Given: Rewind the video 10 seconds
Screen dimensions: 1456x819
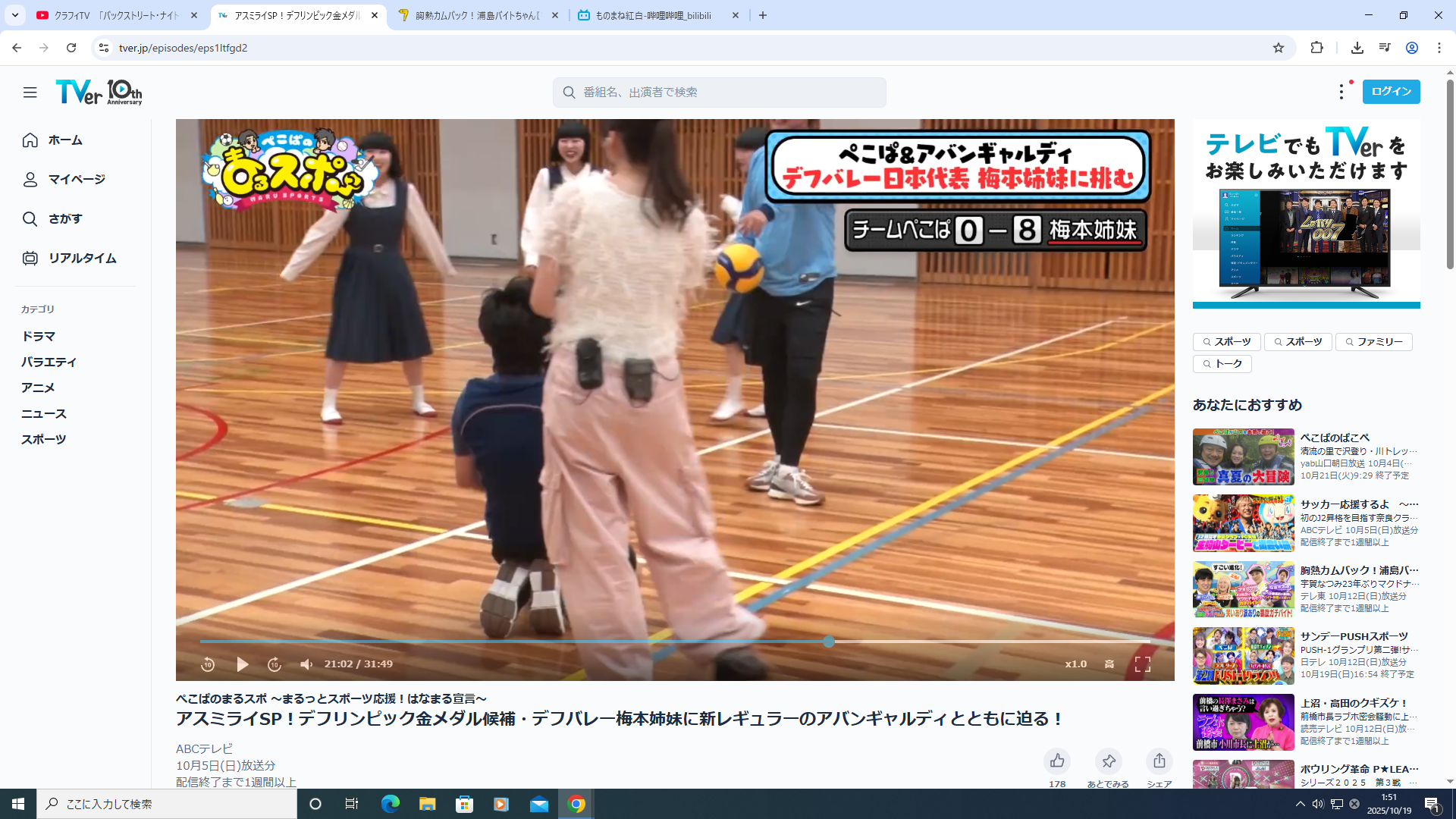Looking at the screenshot, I should [208, 664].
